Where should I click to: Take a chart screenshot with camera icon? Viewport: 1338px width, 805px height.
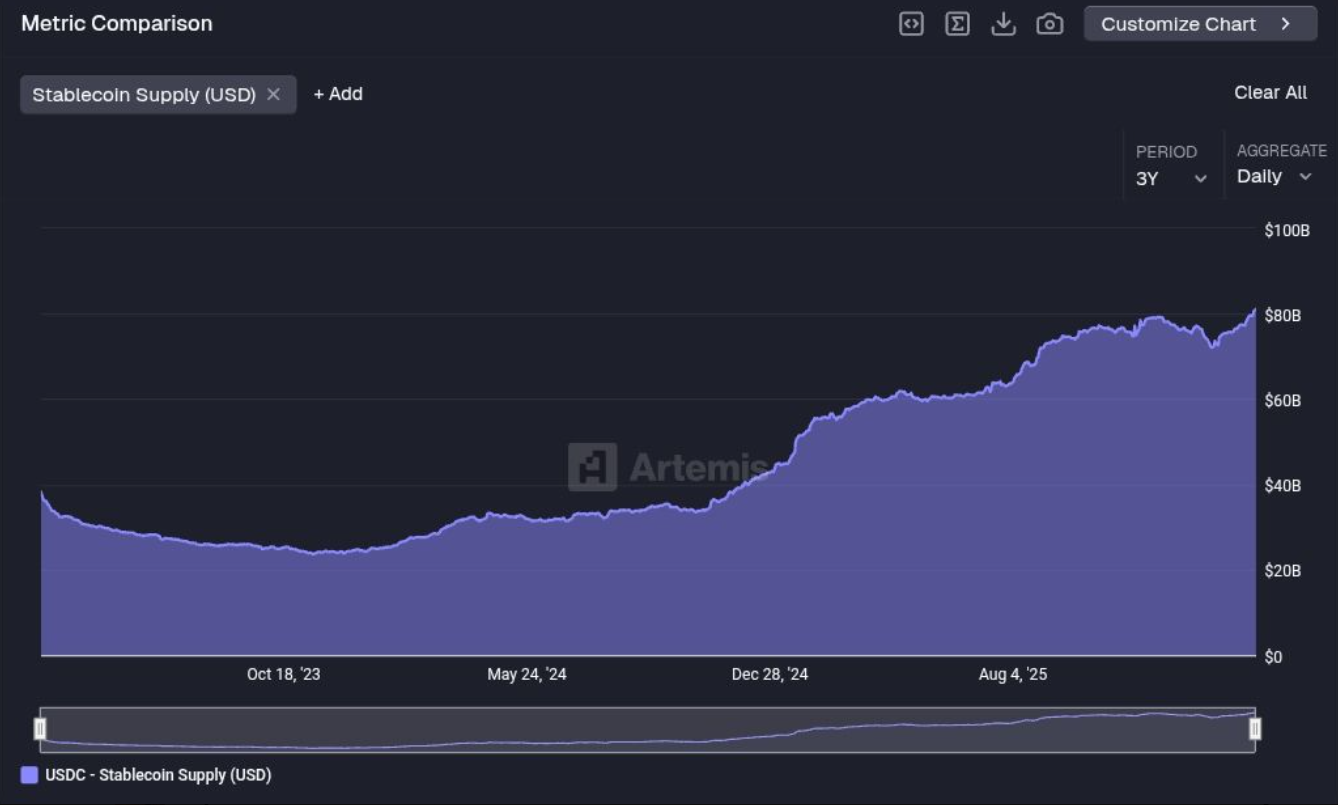1049,24
